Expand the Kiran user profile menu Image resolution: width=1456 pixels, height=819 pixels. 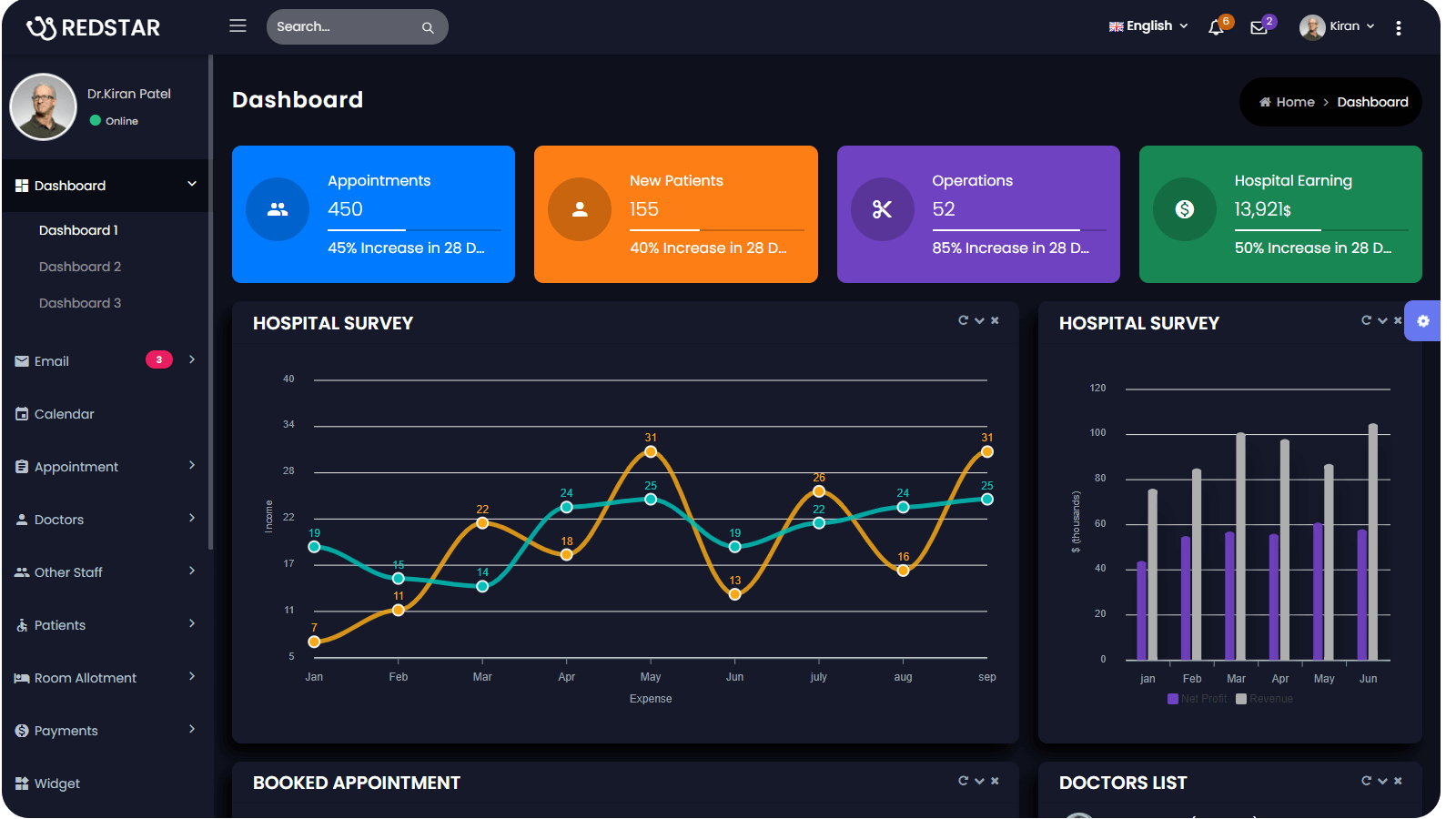click(x=1337, y=26)
